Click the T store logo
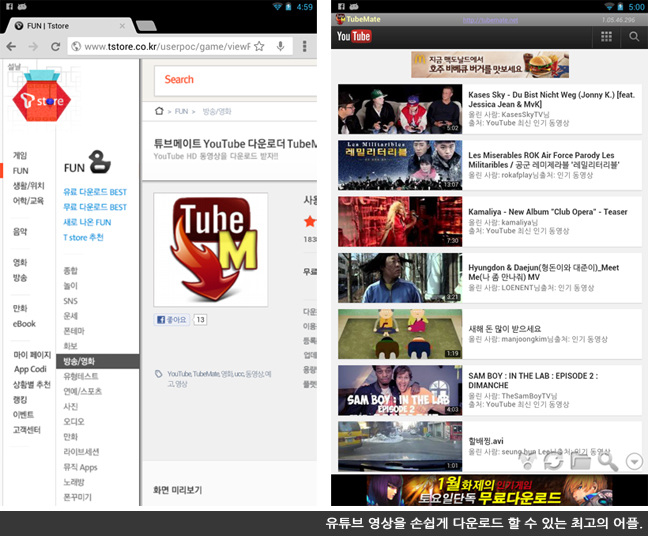 [x=41, y=96]
